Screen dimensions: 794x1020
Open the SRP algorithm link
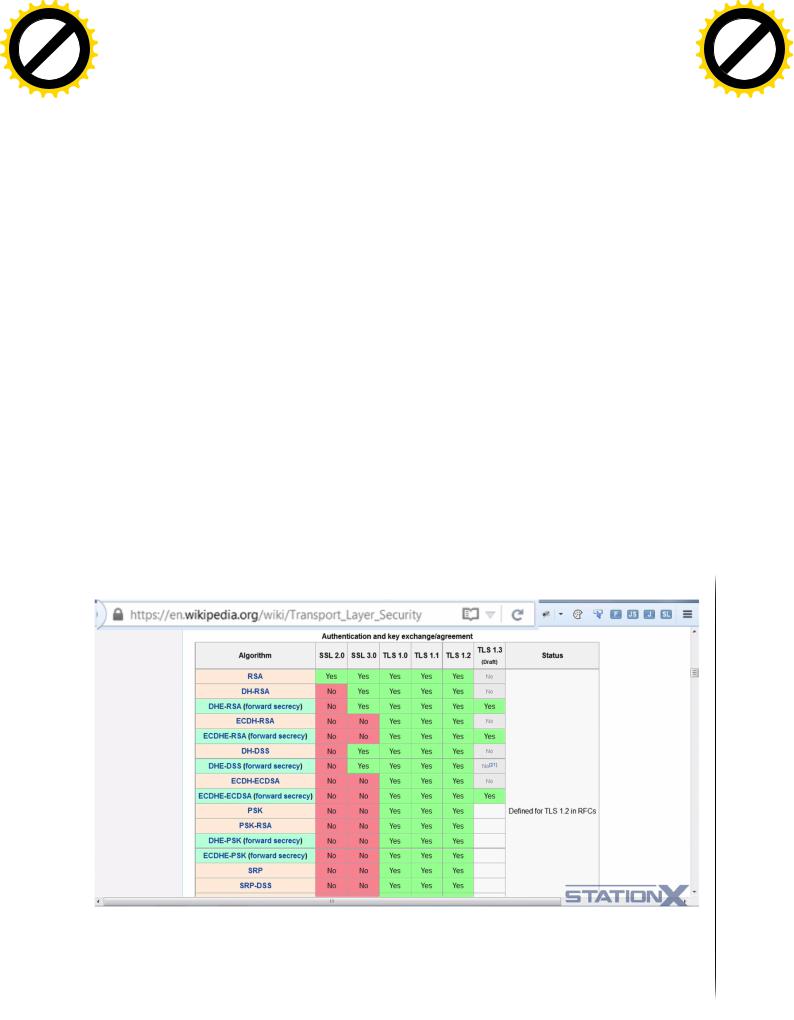click(x=255, y=871)
